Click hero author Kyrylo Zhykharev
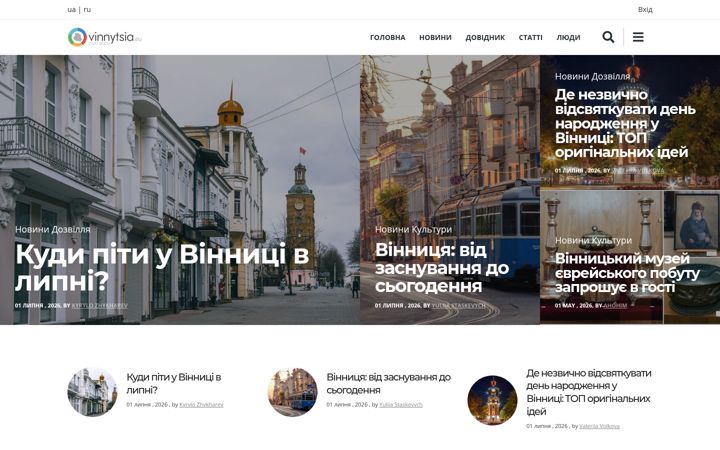The height and width of the screenshot is (450, 720). click(100, 305)
